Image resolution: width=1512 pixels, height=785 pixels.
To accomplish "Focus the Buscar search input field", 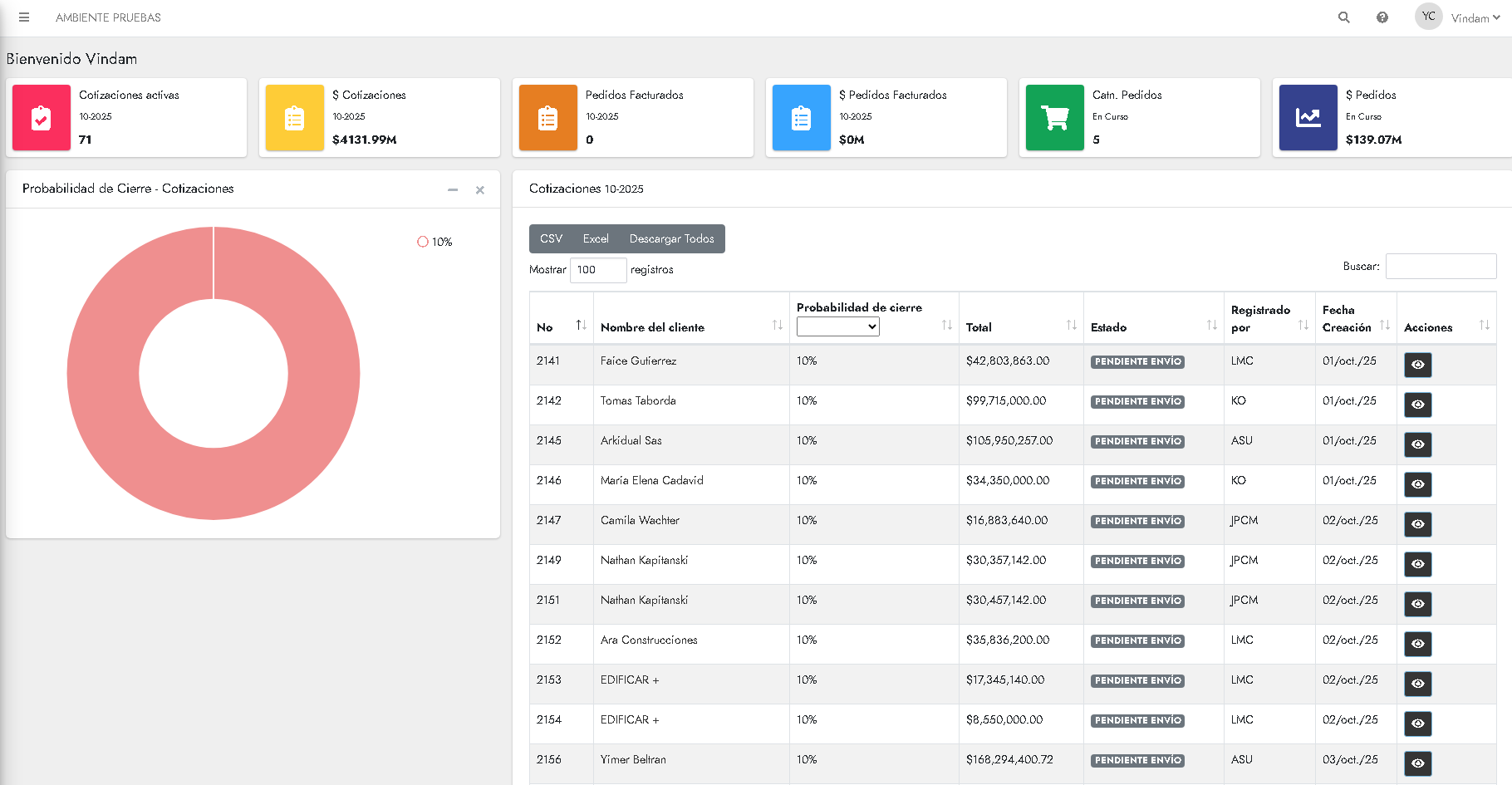I will pos(1441,267).
